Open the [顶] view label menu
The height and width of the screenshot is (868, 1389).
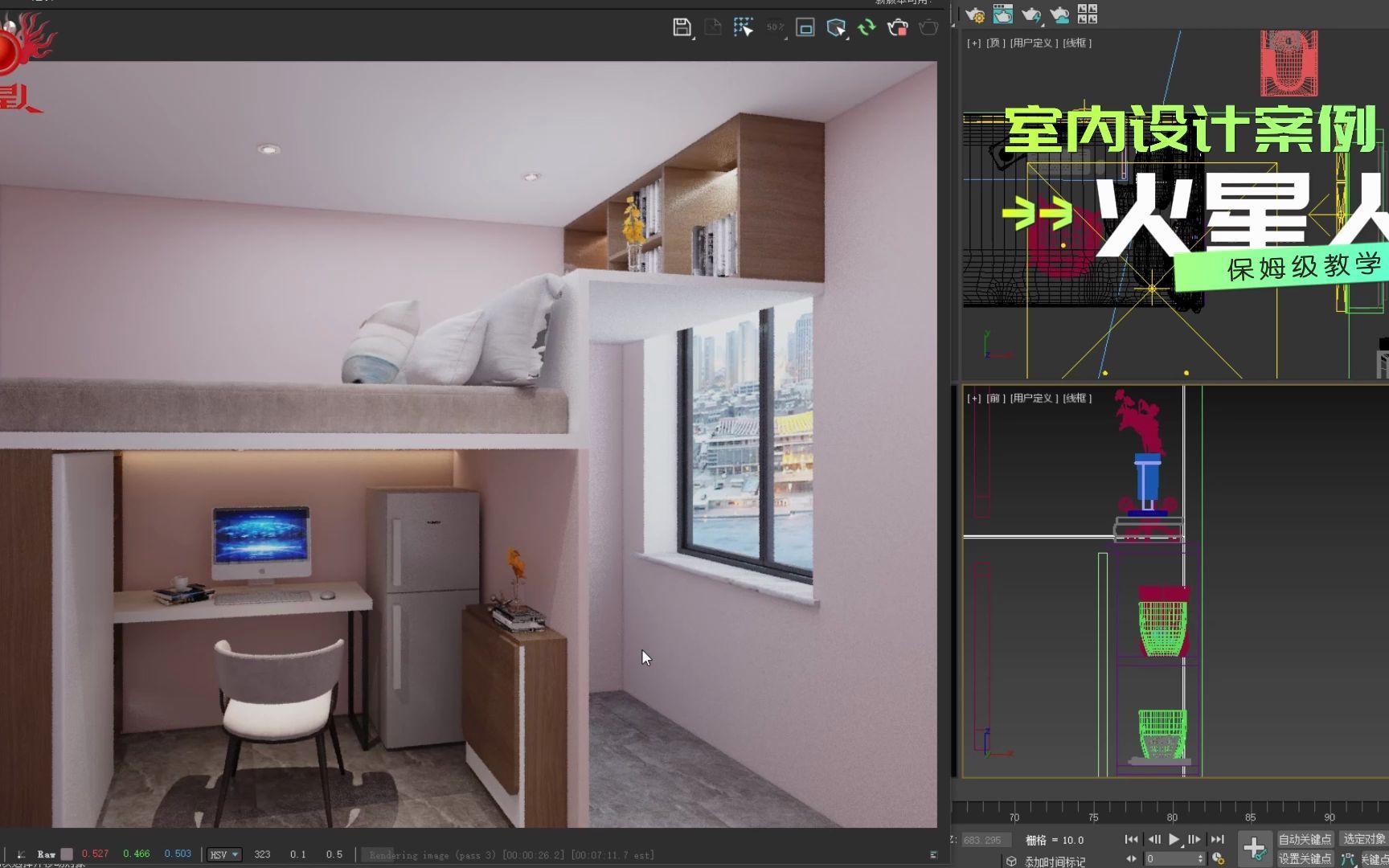(x=995, y=43)
